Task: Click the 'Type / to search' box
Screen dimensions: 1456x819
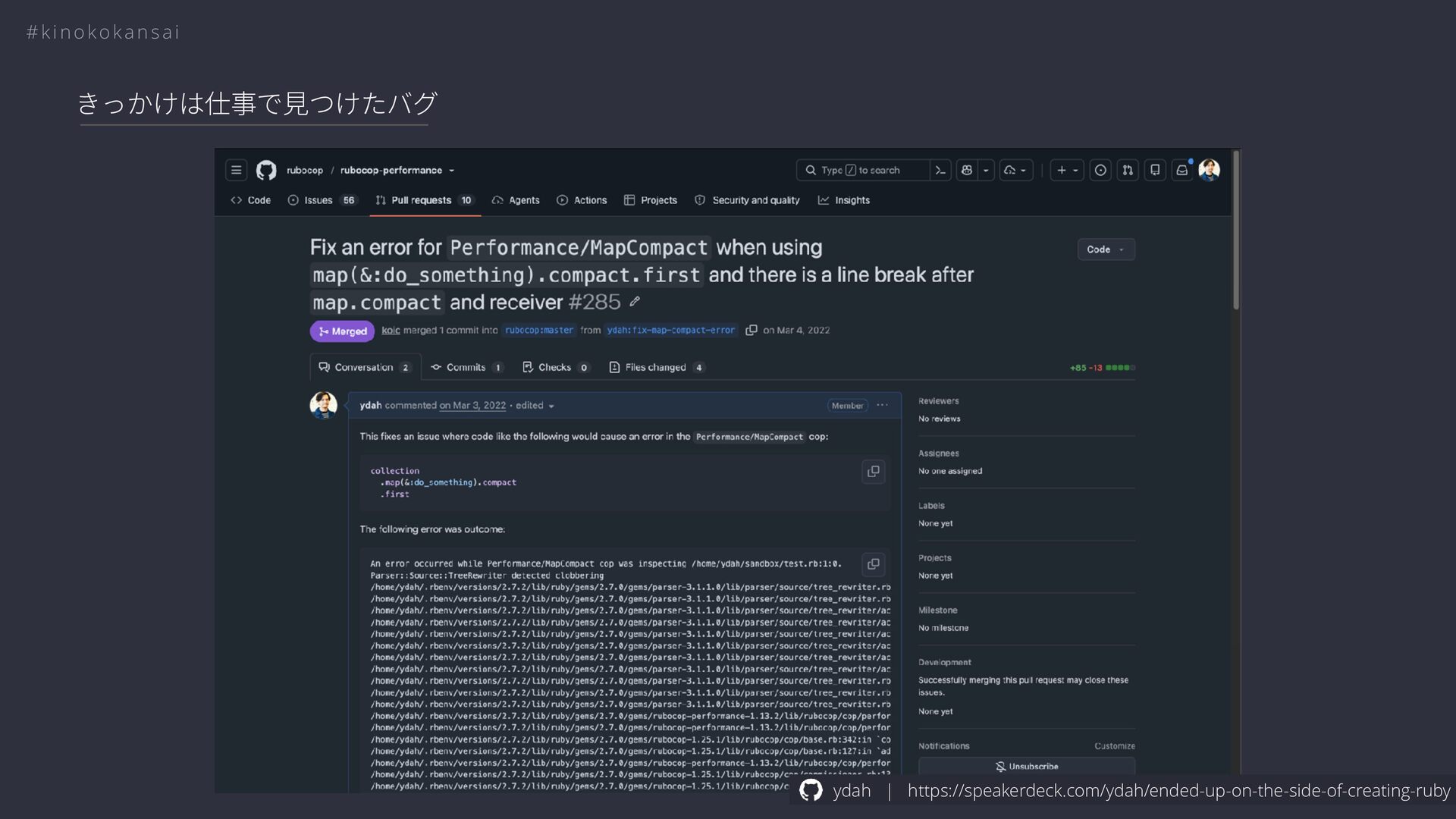Action: tap(863, 171)
